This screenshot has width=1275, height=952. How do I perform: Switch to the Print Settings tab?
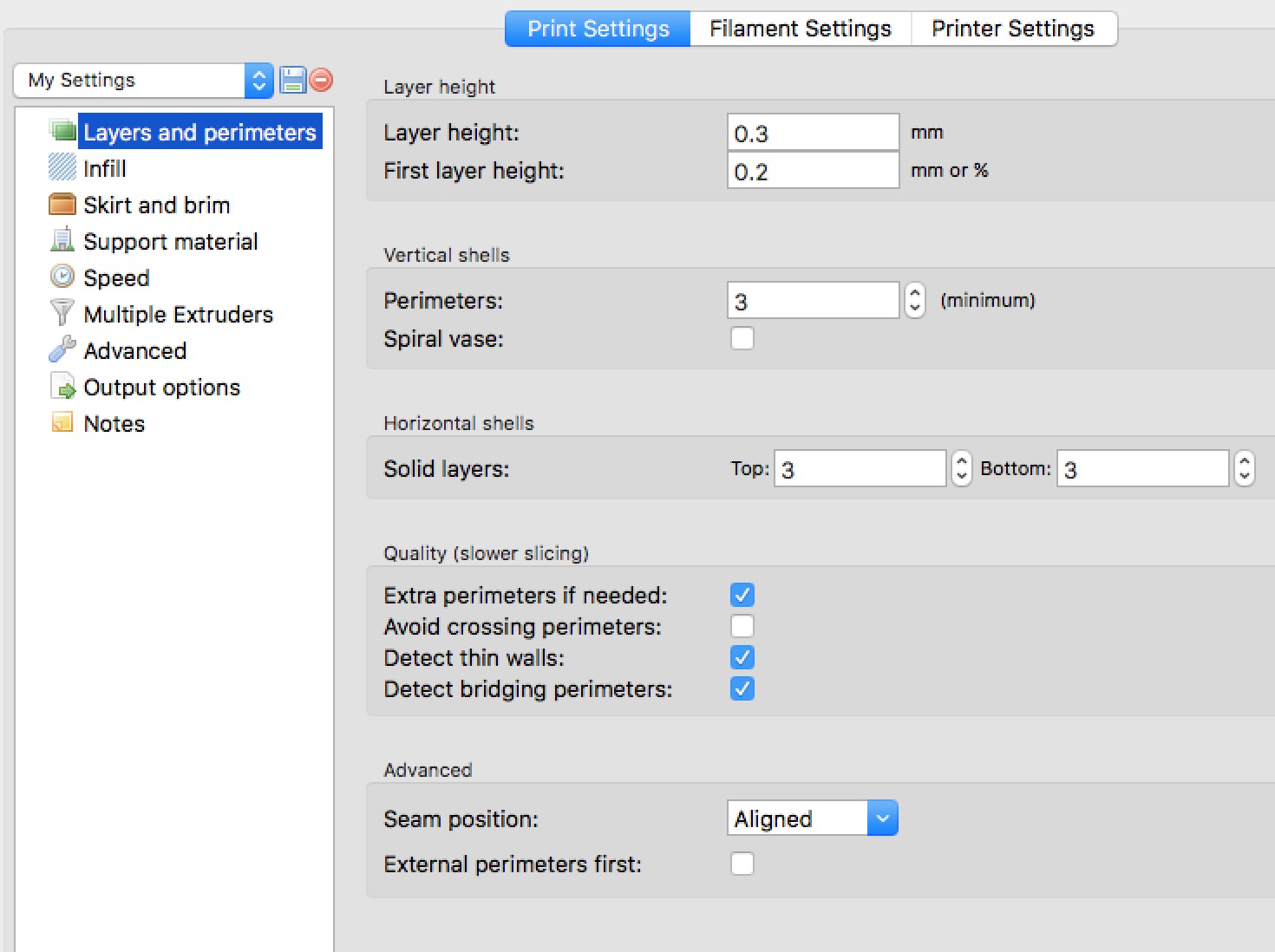[x=598, y=29]
